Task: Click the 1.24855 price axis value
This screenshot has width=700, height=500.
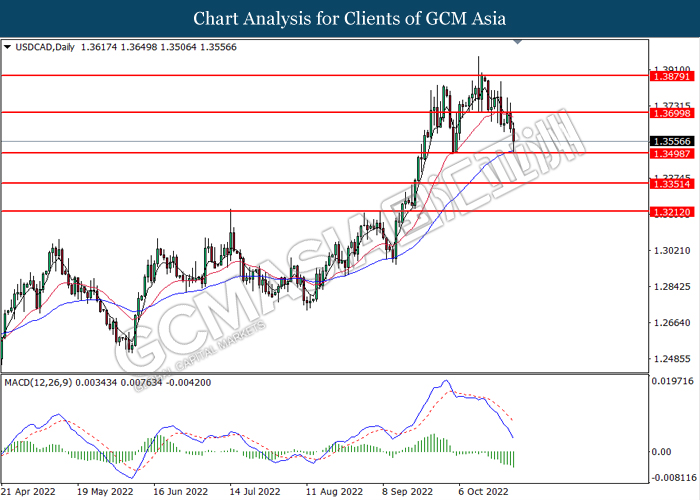Action: [x=672, y=359]
